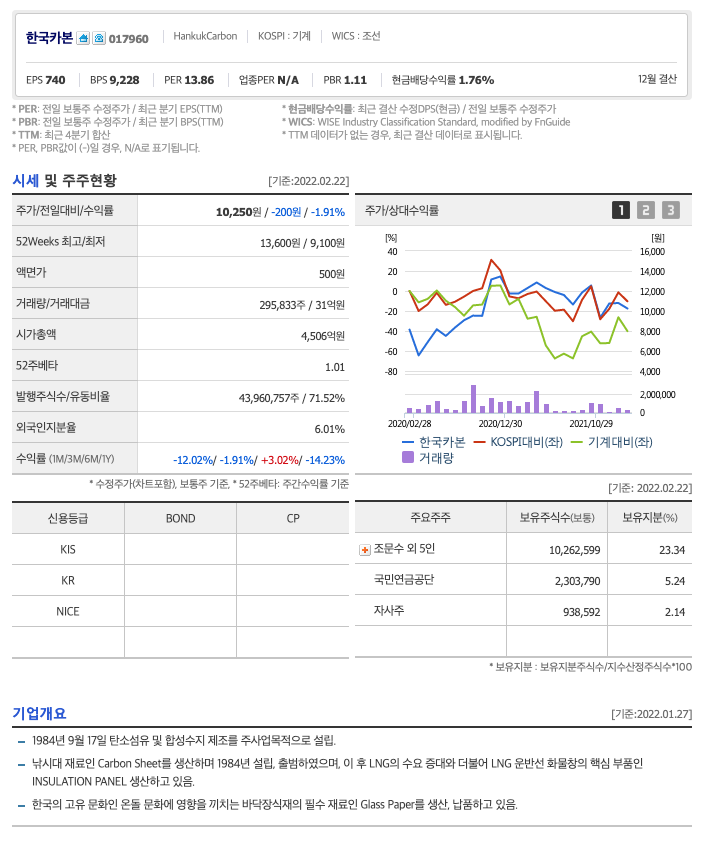Click the 보유주식수(보통) column header
Viewport: 701px width, 844px height.
click(557, 518)
